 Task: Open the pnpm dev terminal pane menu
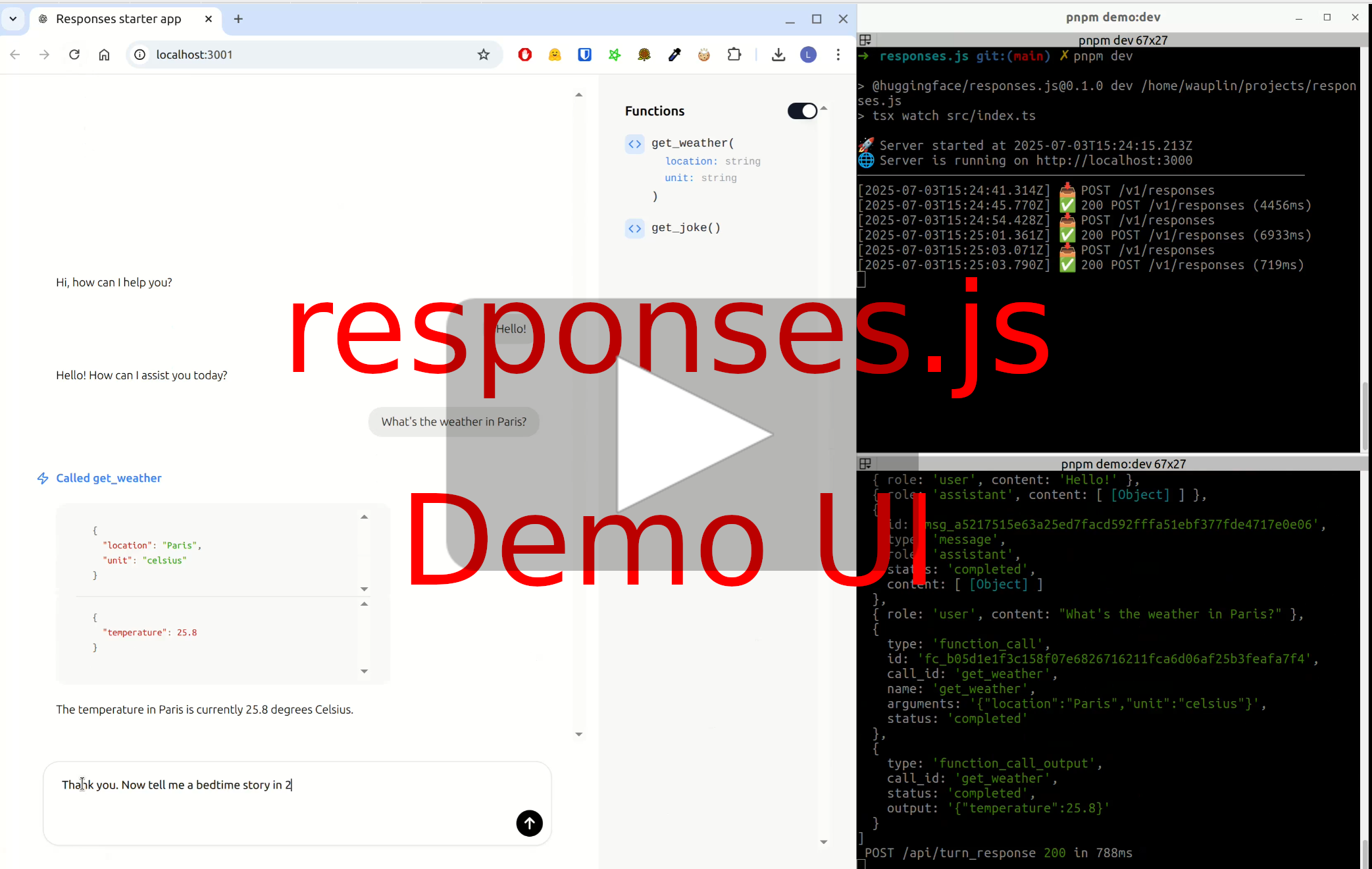pos(866,40)
